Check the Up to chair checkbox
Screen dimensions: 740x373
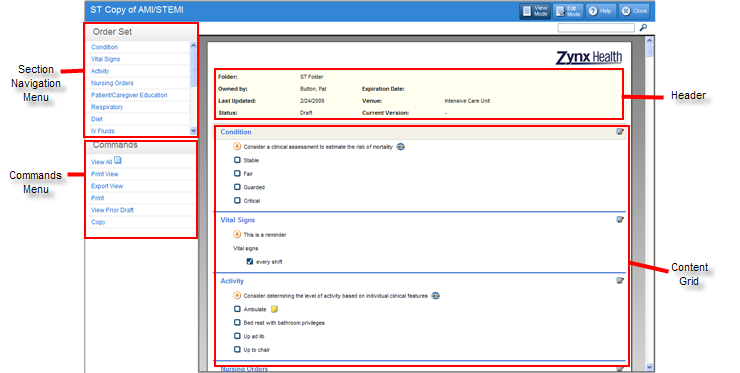237,349
